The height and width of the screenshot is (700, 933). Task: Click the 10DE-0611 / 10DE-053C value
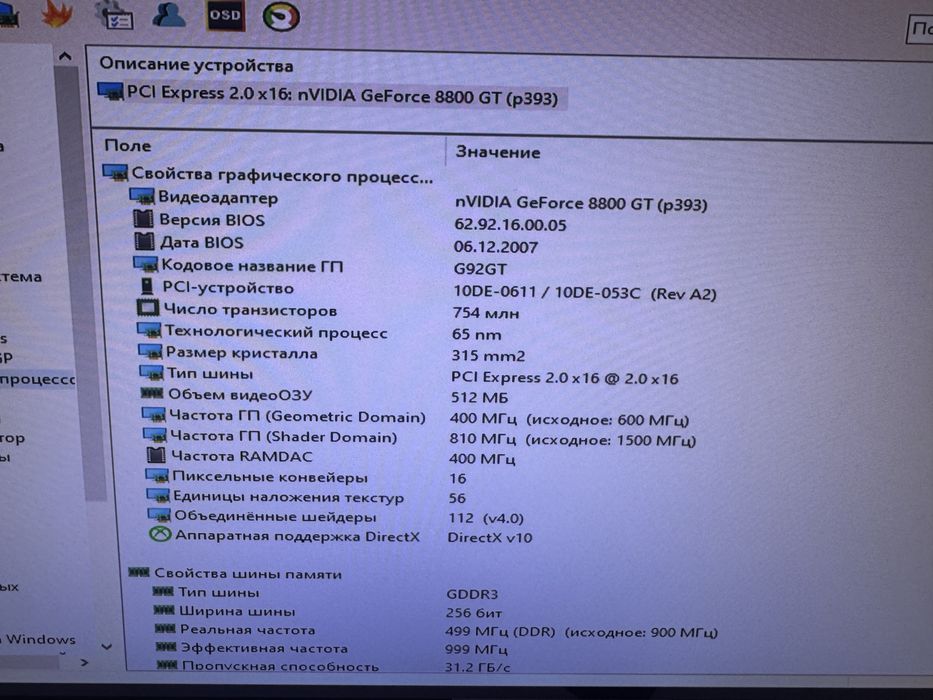coord(584,293)
